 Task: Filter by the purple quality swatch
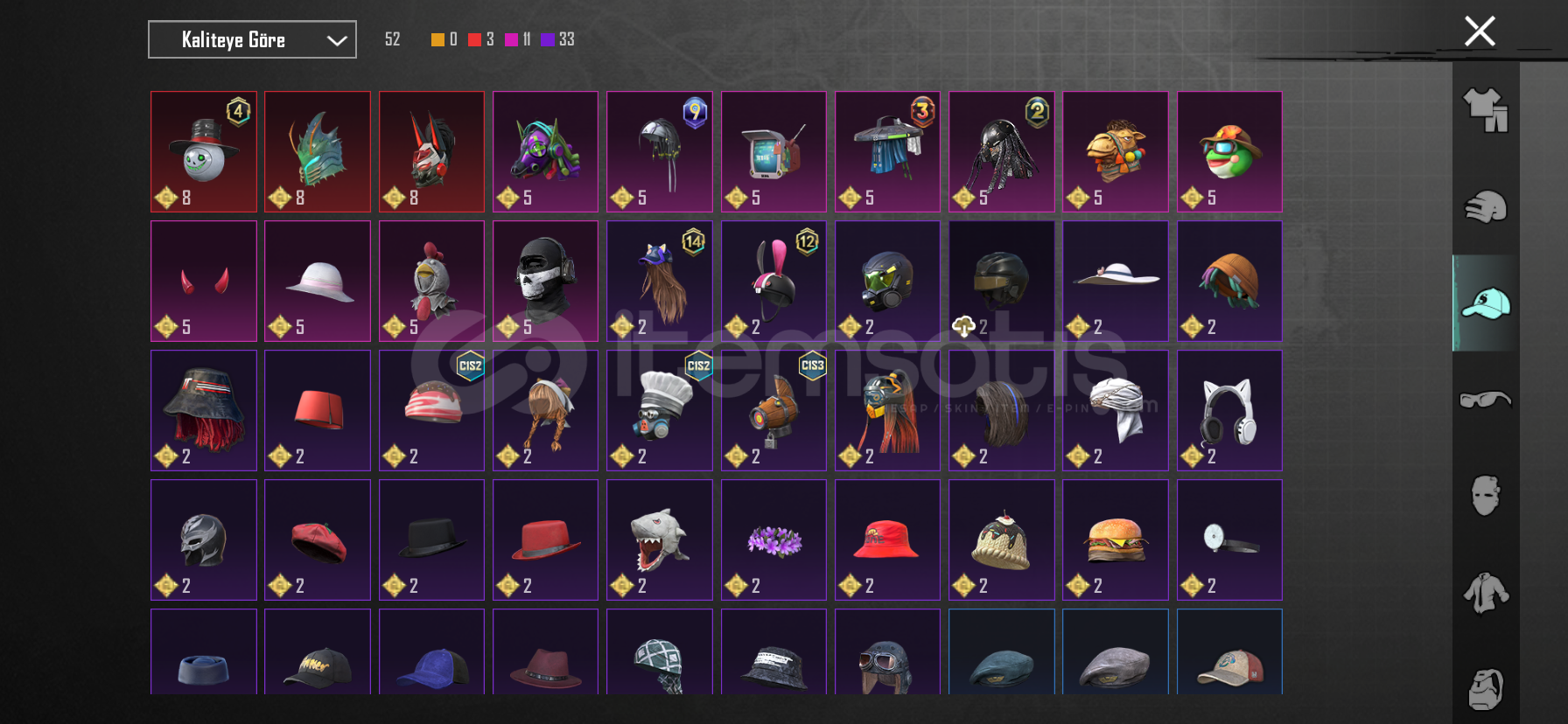tap(547, 39)
